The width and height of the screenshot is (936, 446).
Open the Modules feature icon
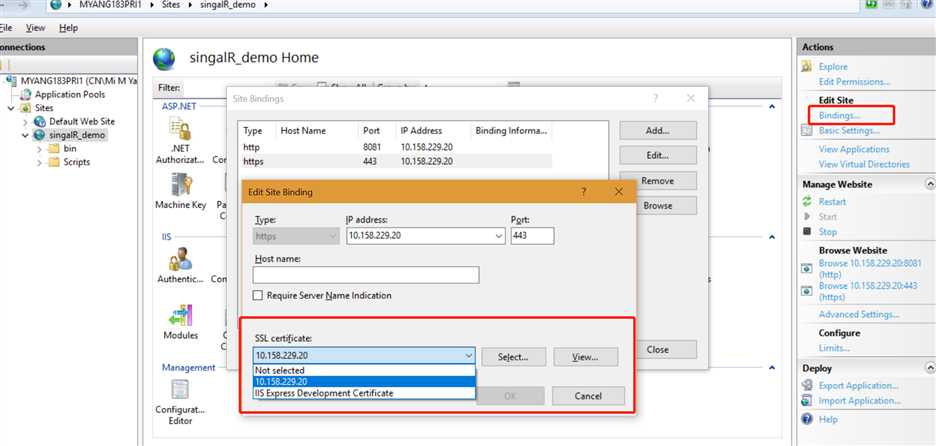[x=180, y=315]
